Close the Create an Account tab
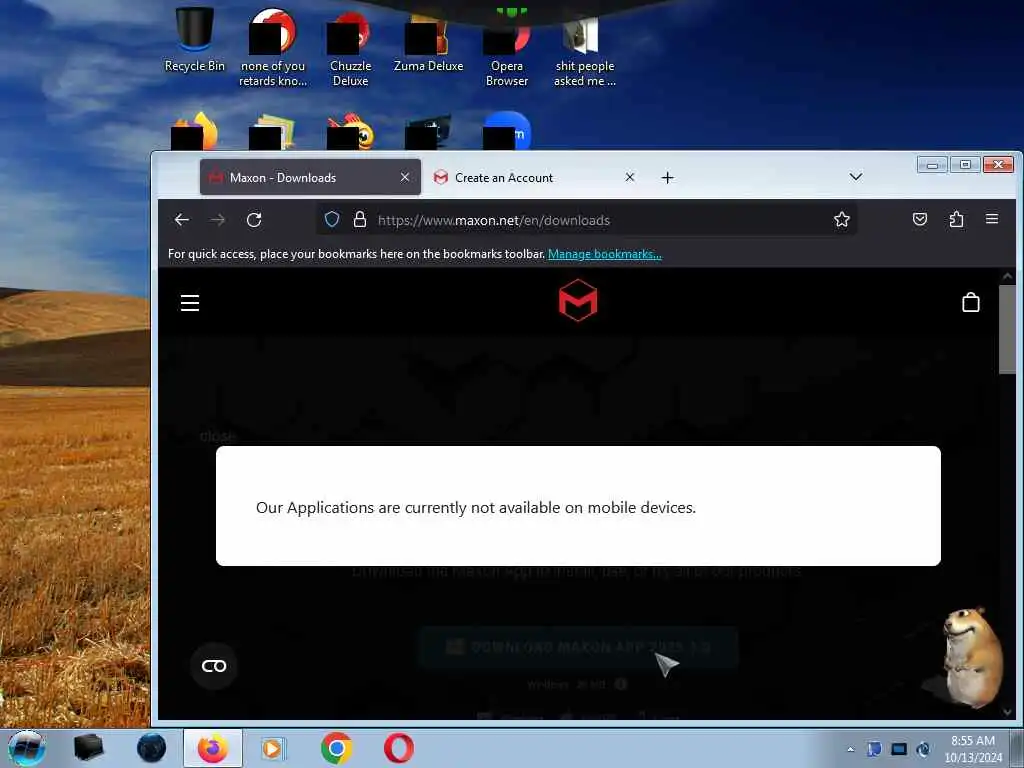Image resolution: width=1024 pixels, height=768 pixels. (x=630, y=177)
